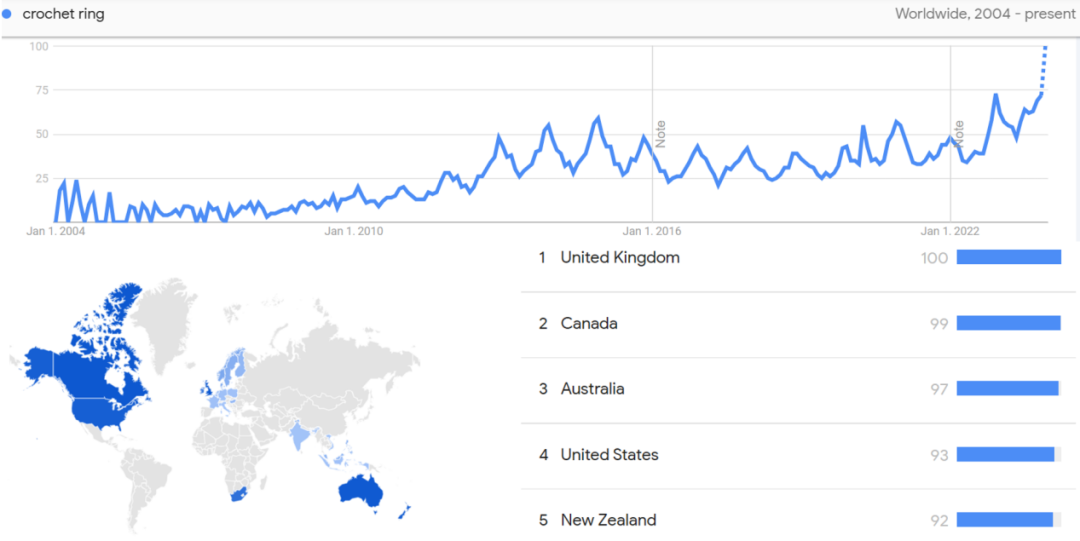Select Canada in the region list
The image size is (1080, 541).
(798, 323)
